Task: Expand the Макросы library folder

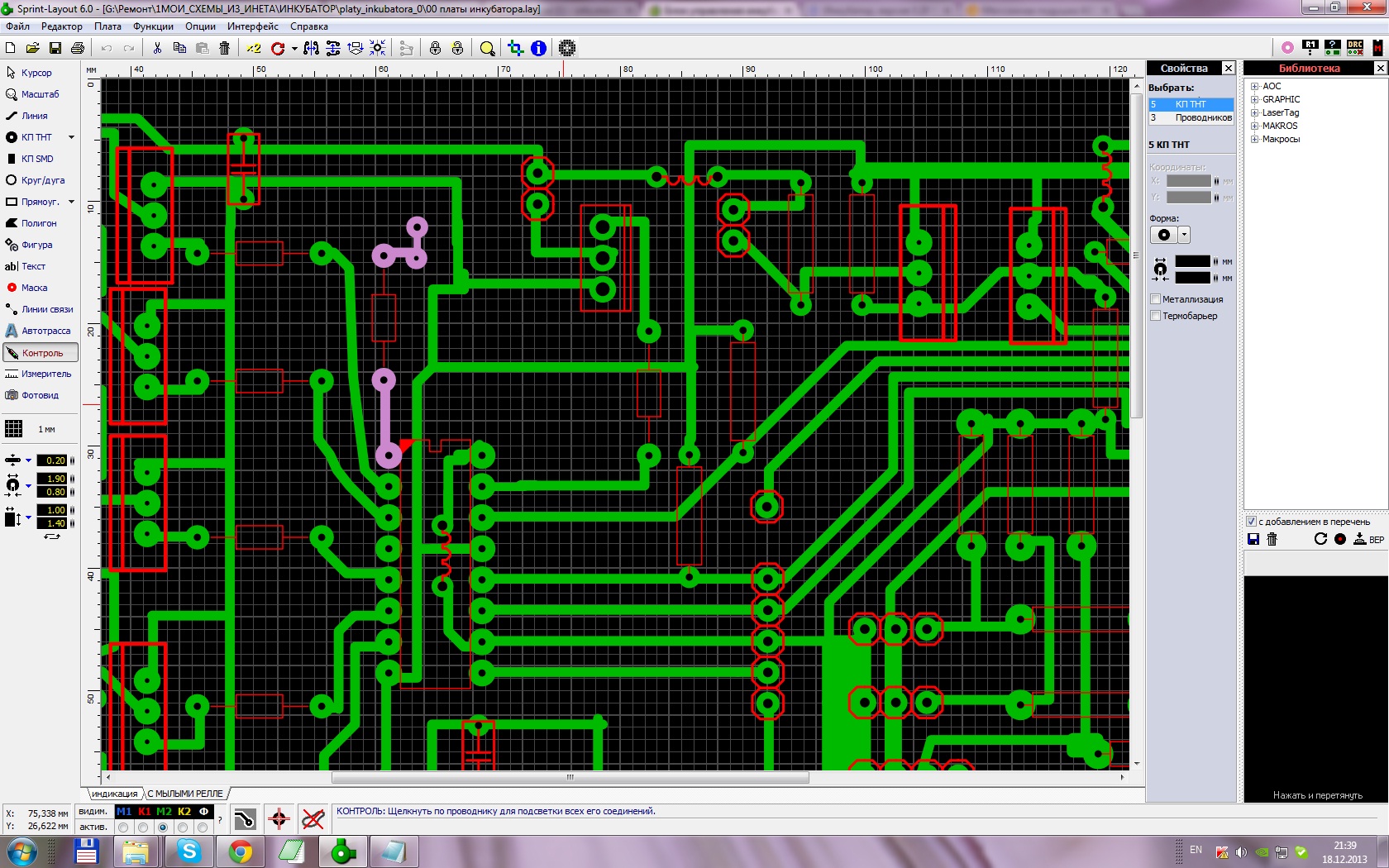Action: point(1254,139)
